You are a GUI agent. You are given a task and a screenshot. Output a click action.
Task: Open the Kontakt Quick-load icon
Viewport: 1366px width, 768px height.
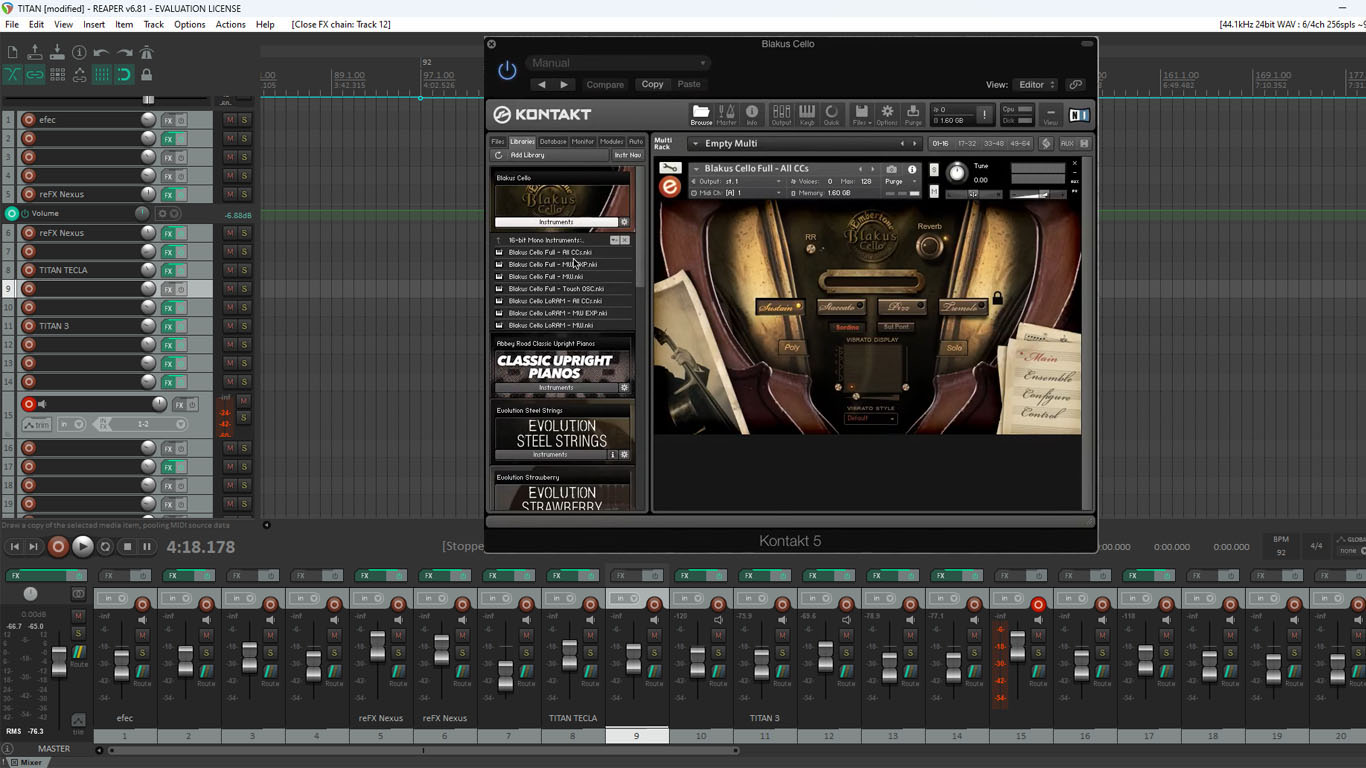(x=832, y=115)
